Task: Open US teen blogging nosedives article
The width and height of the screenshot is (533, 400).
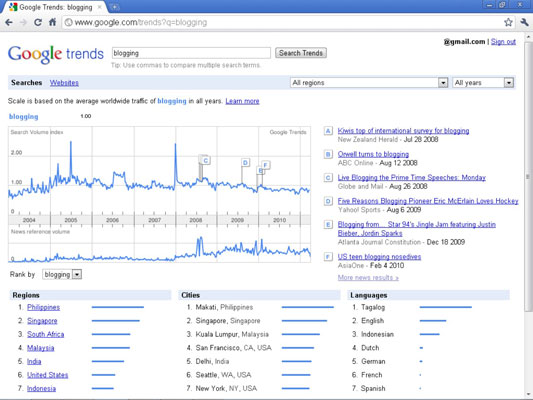Action: coord(379,257)
